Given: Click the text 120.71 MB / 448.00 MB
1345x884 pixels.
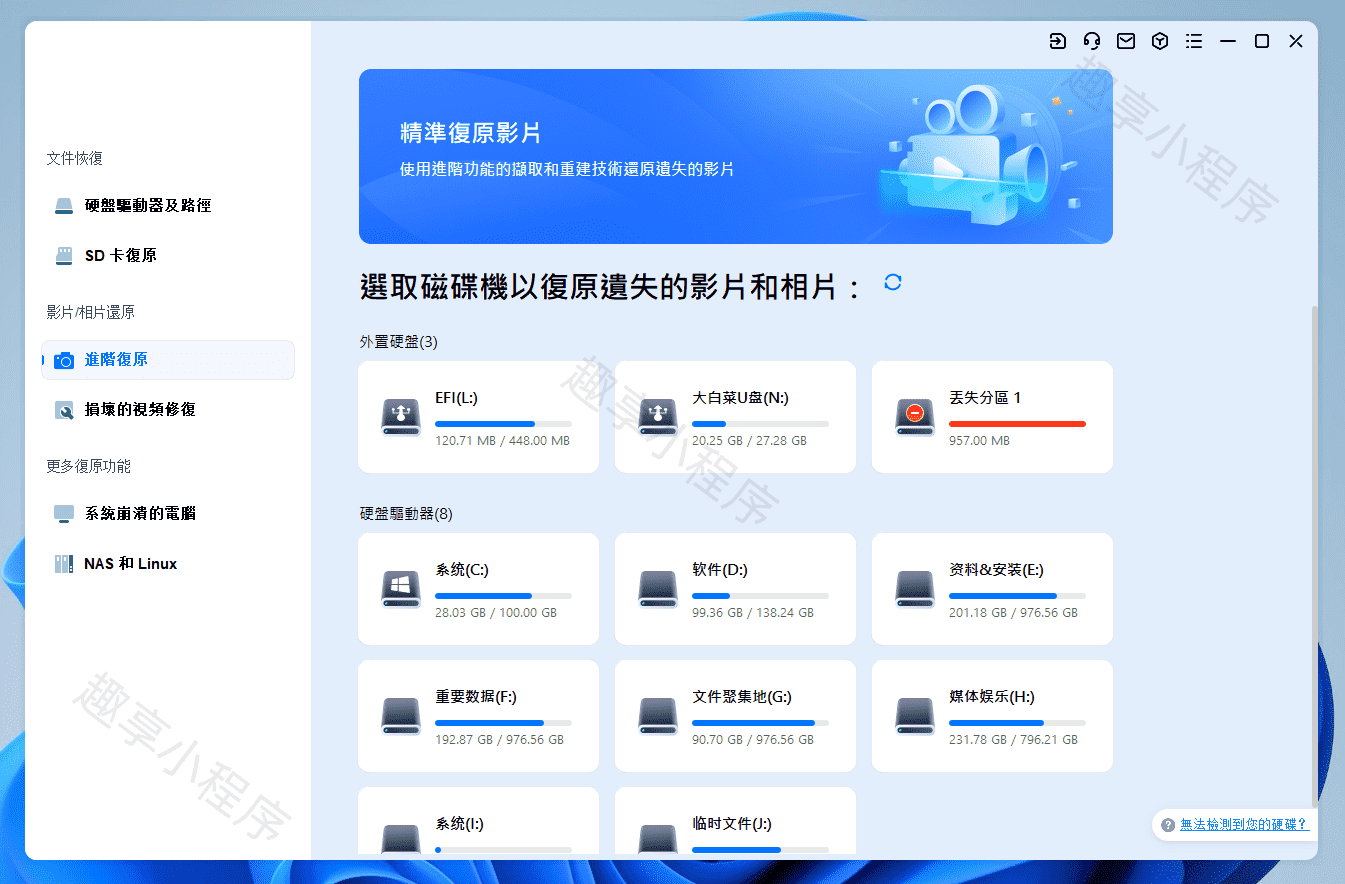Looking at the screenshot, I should click(x=502, y=441).
